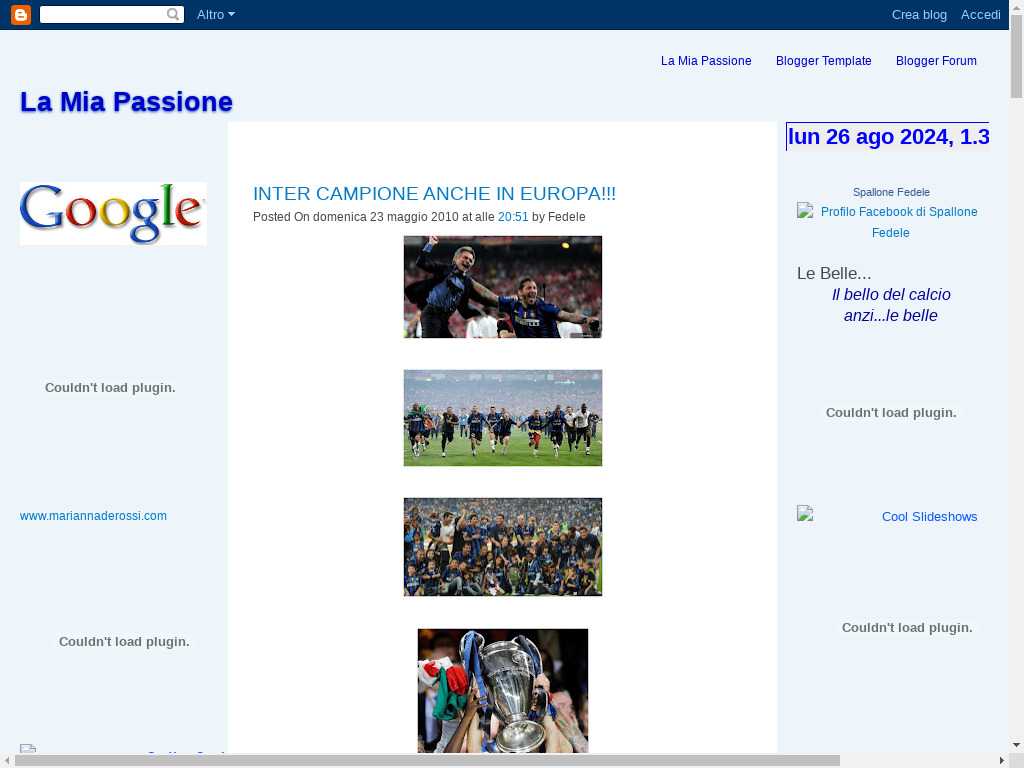The image size is (1024, 768).
Task: Click Il bello del calcio anzi...le belle
Action: point(891,305)
